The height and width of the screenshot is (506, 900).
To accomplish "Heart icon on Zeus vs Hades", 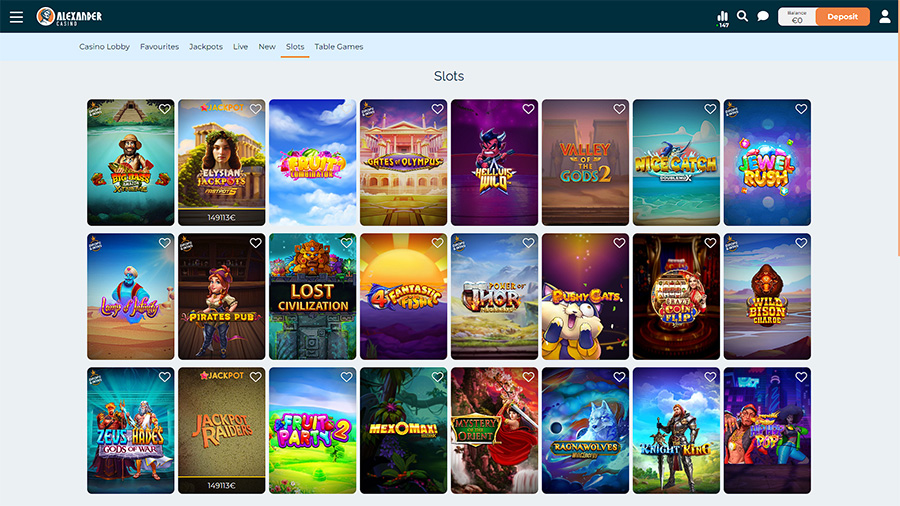I will click(165, 377).
